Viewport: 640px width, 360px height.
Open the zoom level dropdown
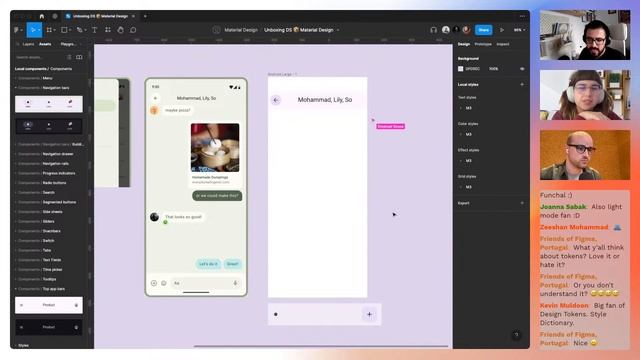click(519, 30)
